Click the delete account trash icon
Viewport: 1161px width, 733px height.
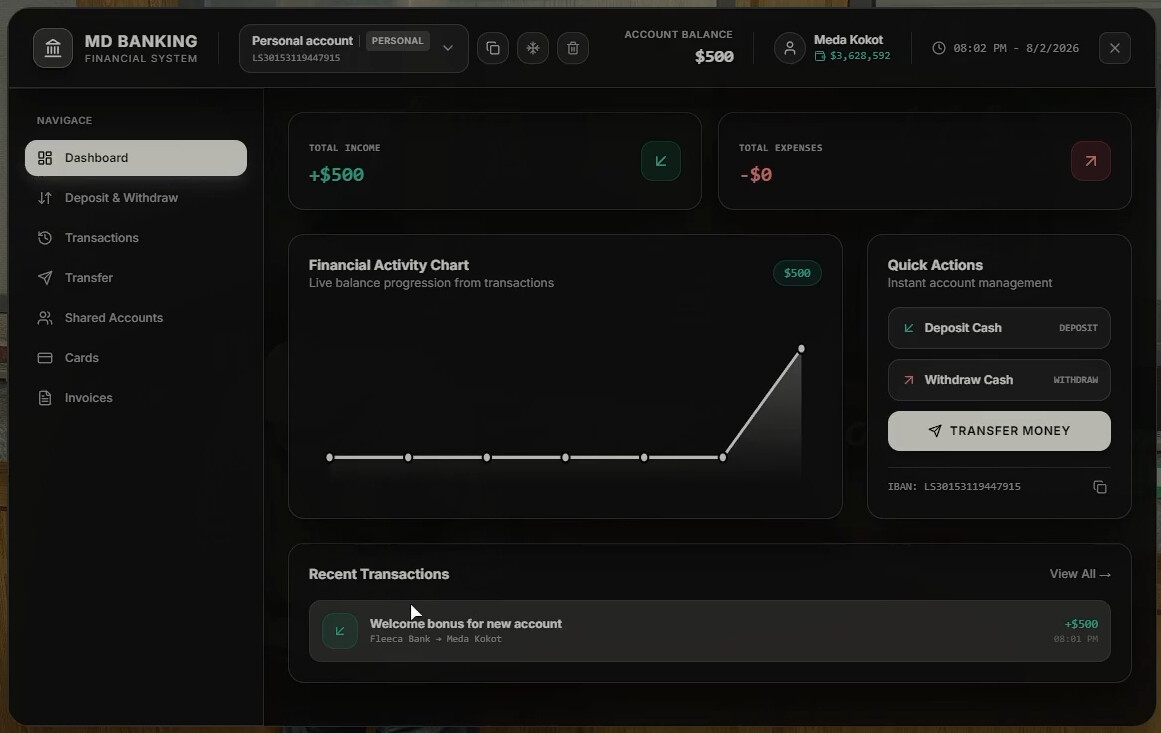[572, 48]
